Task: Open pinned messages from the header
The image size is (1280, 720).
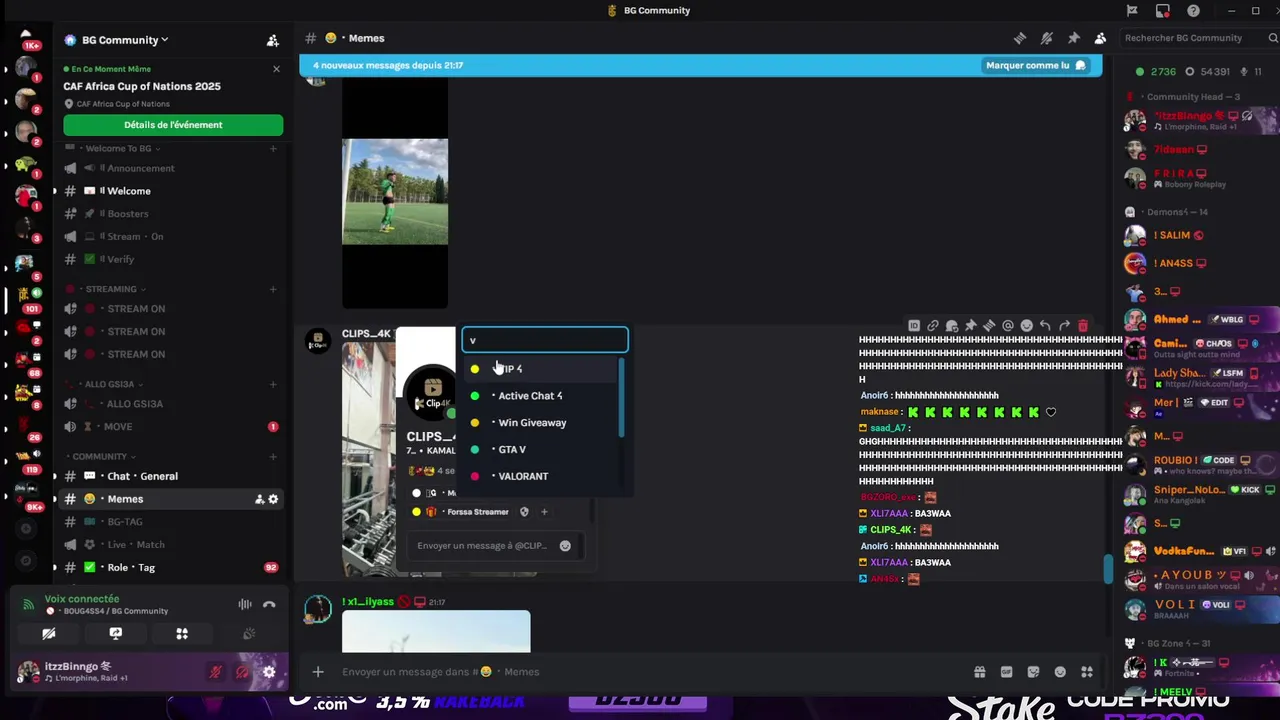Action: coord(1074,38)
